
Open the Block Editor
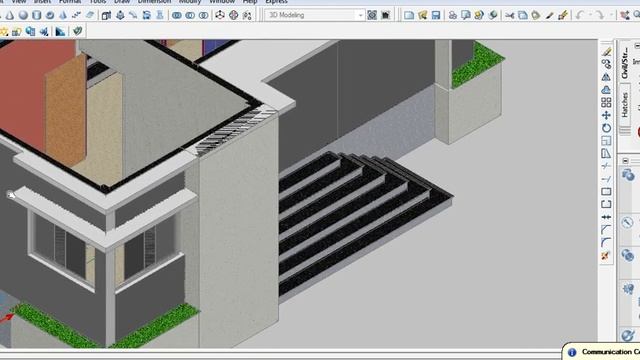[563, 16]
